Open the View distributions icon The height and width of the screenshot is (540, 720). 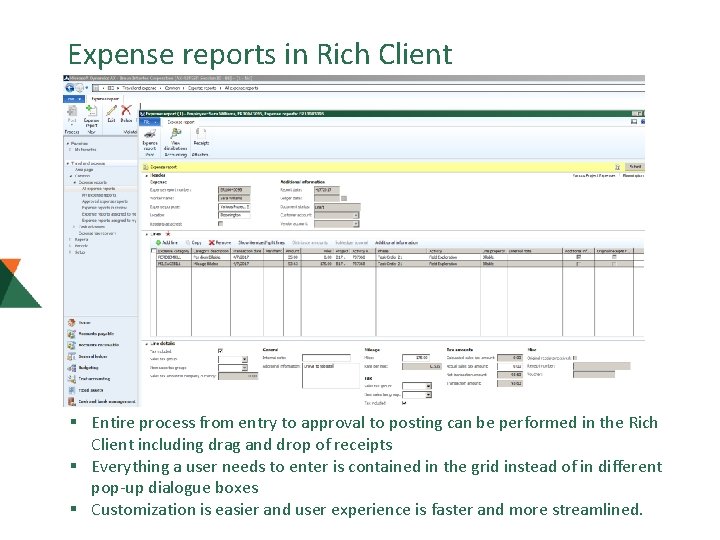(175, 134)
